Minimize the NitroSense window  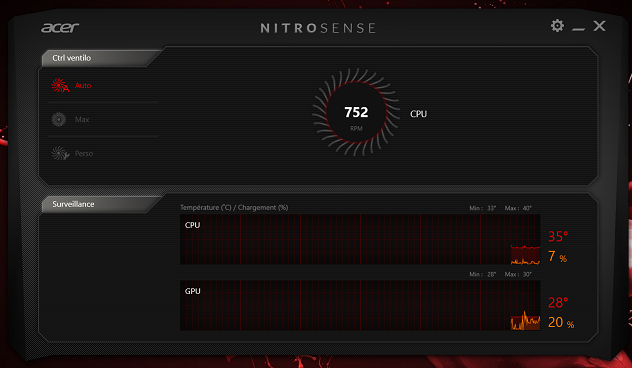(578, 29)
